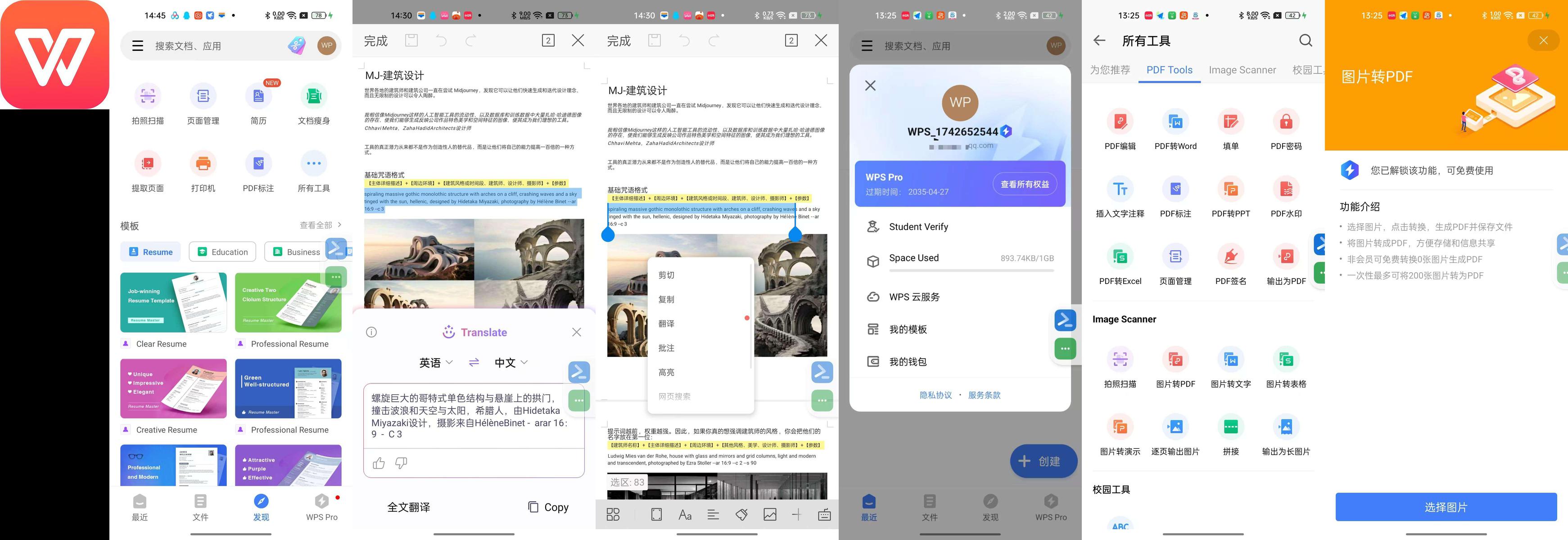Like the translation with thumbs up
Image resolution: width=1568 pixels, height=540 pixels.
coord(379,463)
